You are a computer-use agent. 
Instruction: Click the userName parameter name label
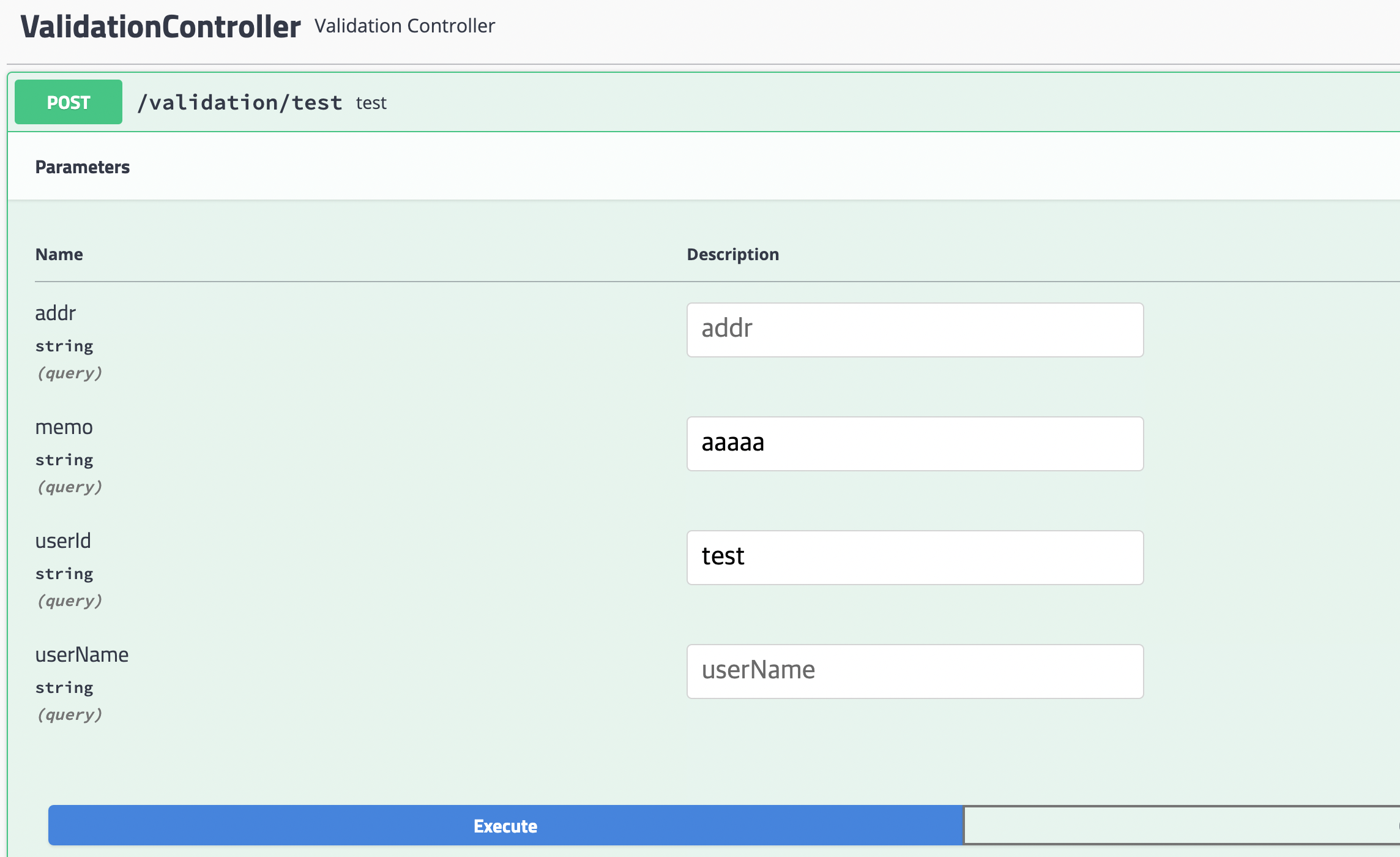[82, 655]
